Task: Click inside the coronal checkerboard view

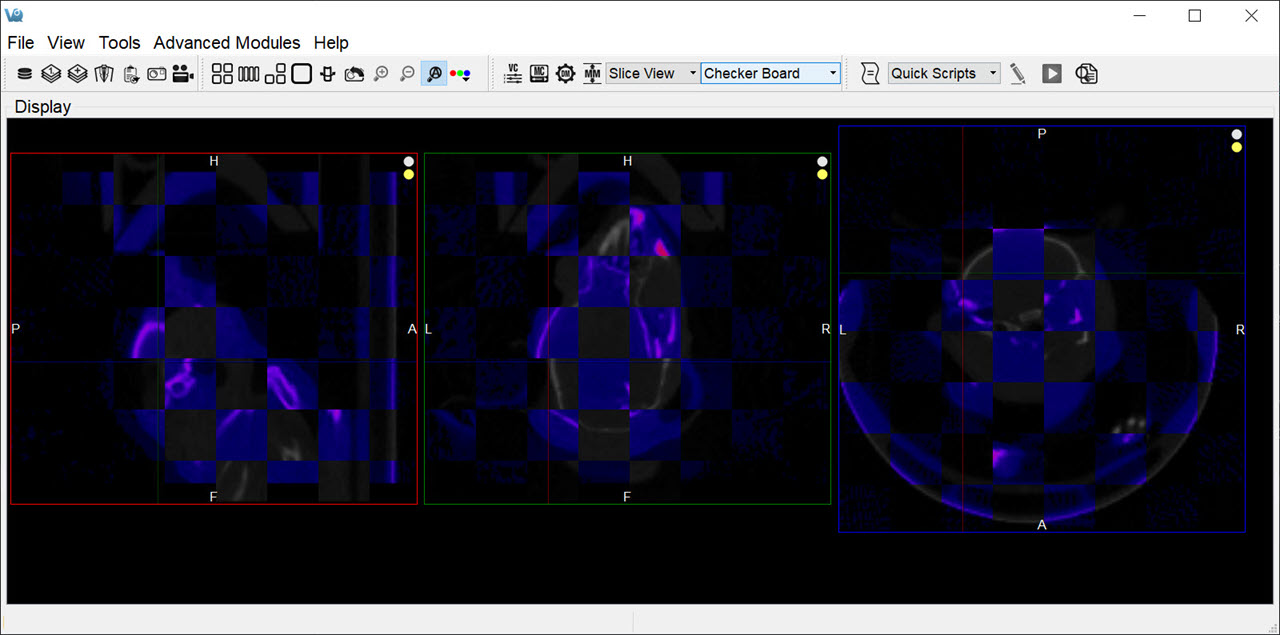Action: [x=627, y=330]
